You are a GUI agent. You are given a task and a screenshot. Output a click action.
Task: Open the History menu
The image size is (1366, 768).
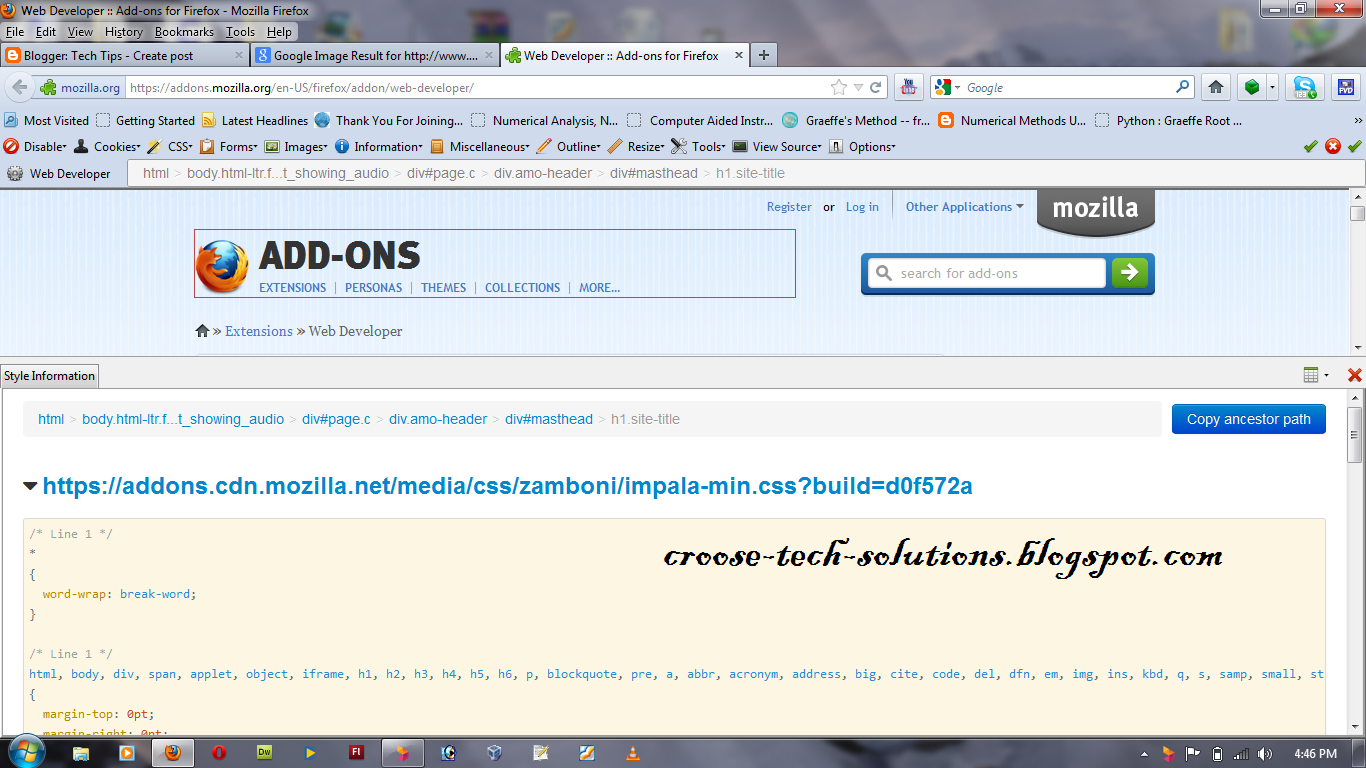124,32
